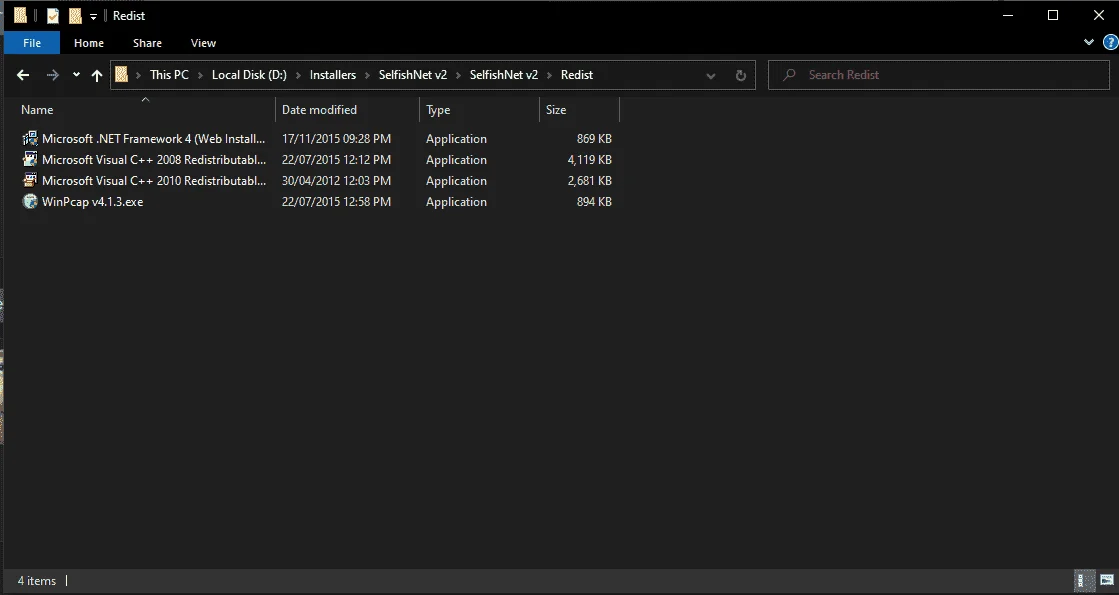Viewport: 1119px width, 595px height.
Task: Click the 4,119 KB size cell
Action: point(589,160)
